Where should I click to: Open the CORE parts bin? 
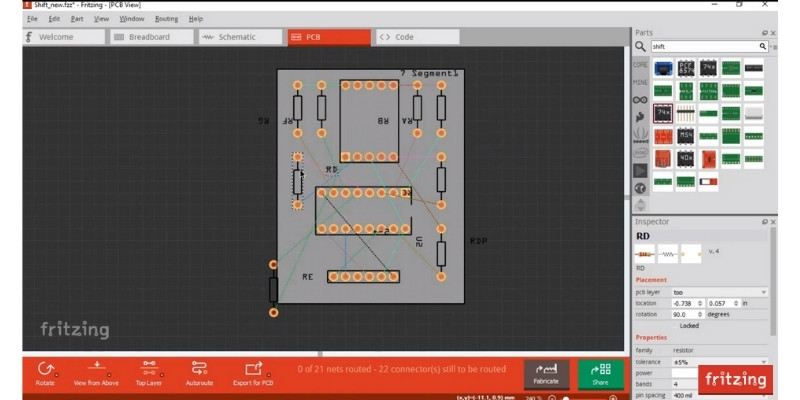click(640, 65)
